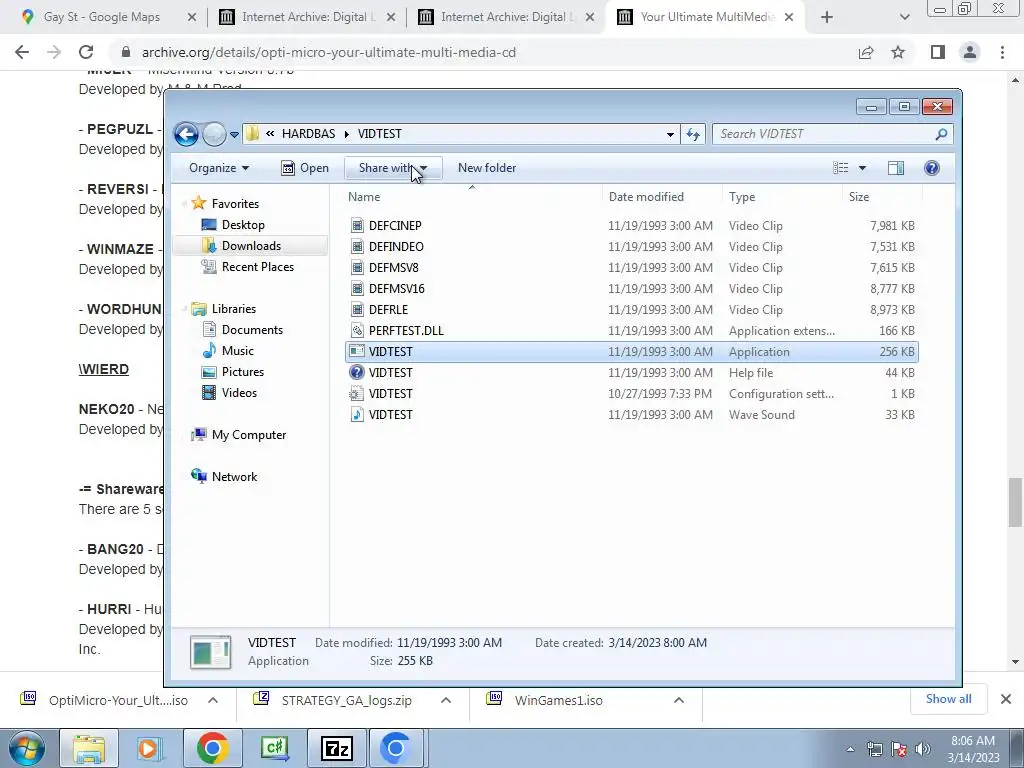Collapse the Favorites group
1024x768 pixels.
click(x=184, y=204)
